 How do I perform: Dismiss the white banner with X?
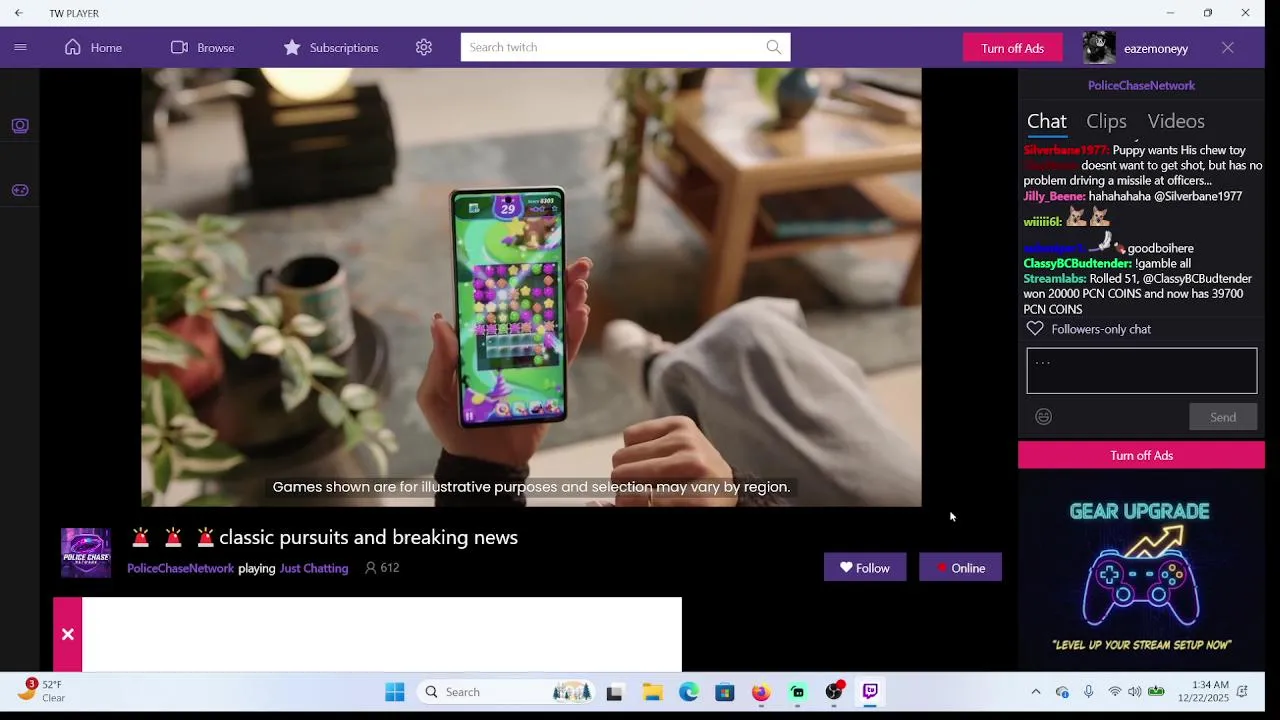(x=67, y=634)
